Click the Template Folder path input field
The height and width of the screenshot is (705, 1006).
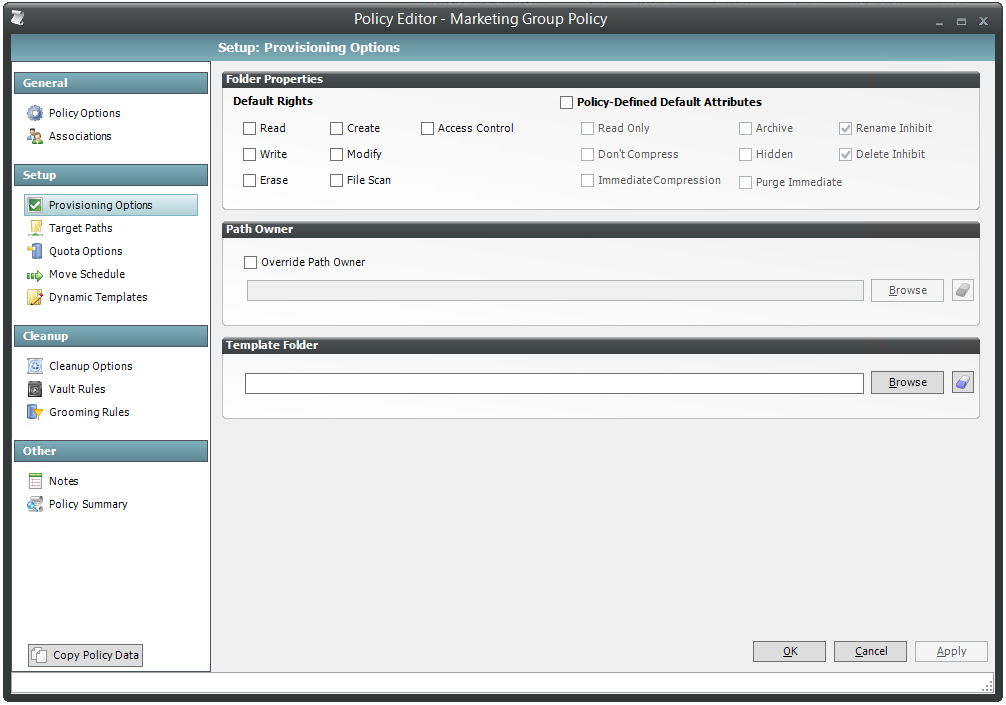(554, 384)
